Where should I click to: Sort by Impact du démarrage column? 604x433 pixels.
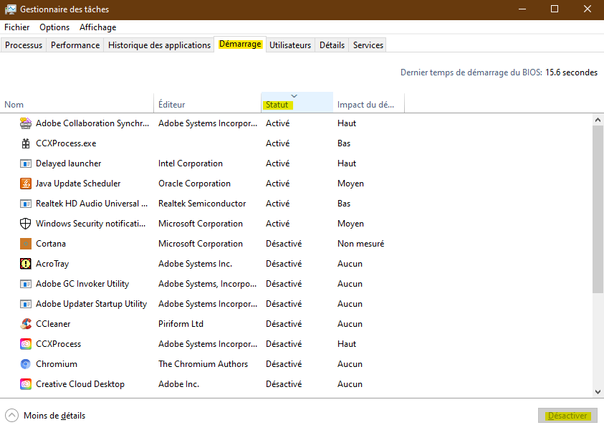pyautogui.click(x=365, y=105)
